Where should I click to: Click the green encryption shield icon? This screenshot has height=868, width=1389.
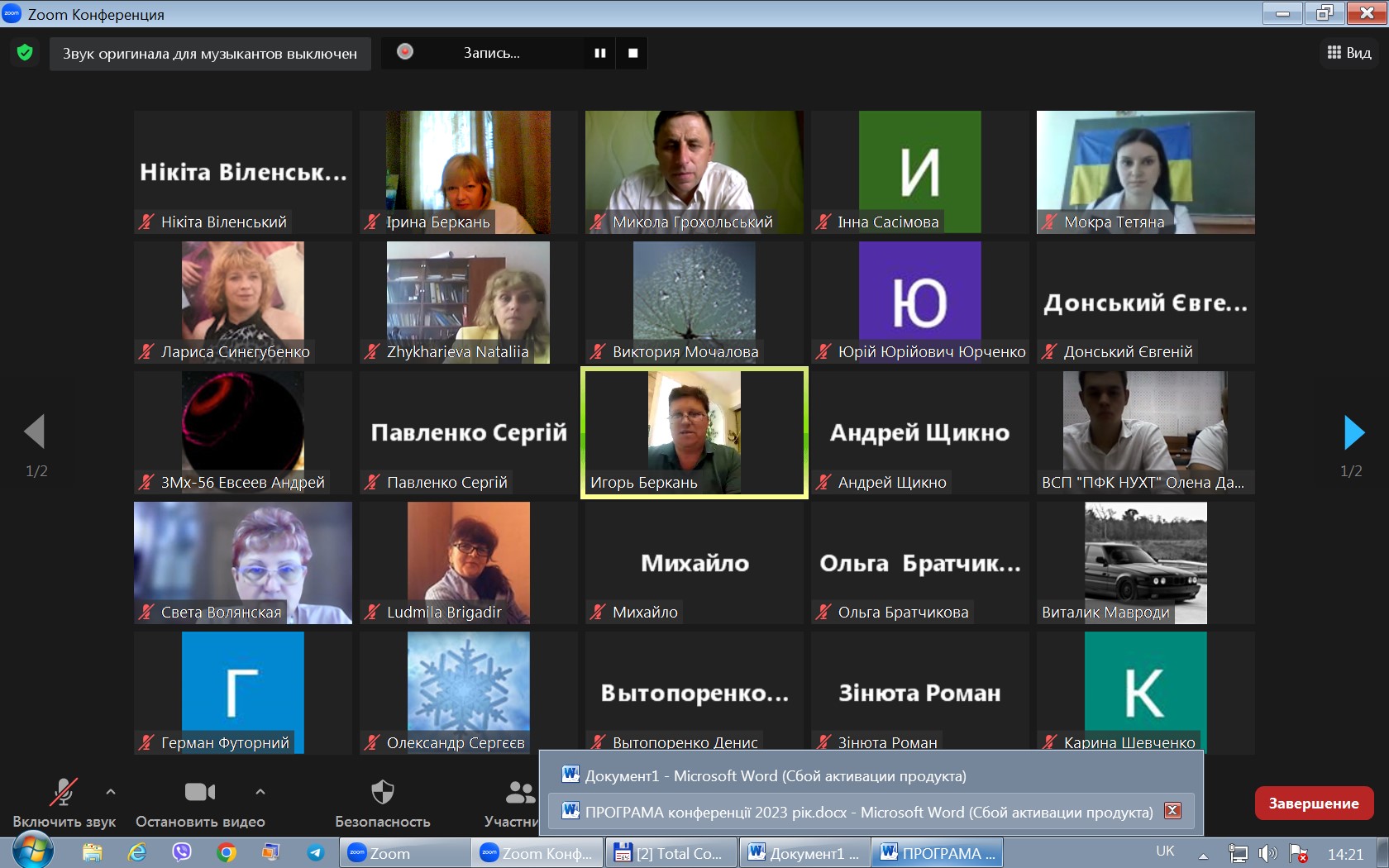click(25, 53)
